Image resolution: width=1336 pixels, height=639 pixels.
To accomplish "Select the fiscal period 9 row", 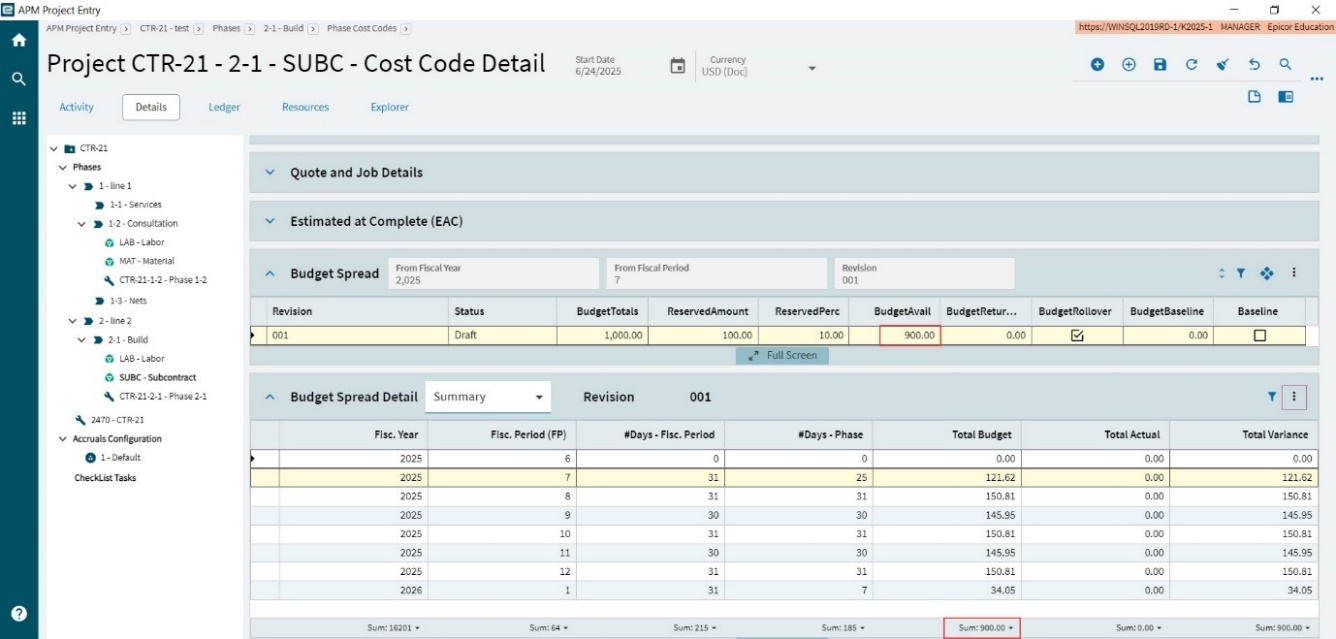I will click(x=784, y=515).
